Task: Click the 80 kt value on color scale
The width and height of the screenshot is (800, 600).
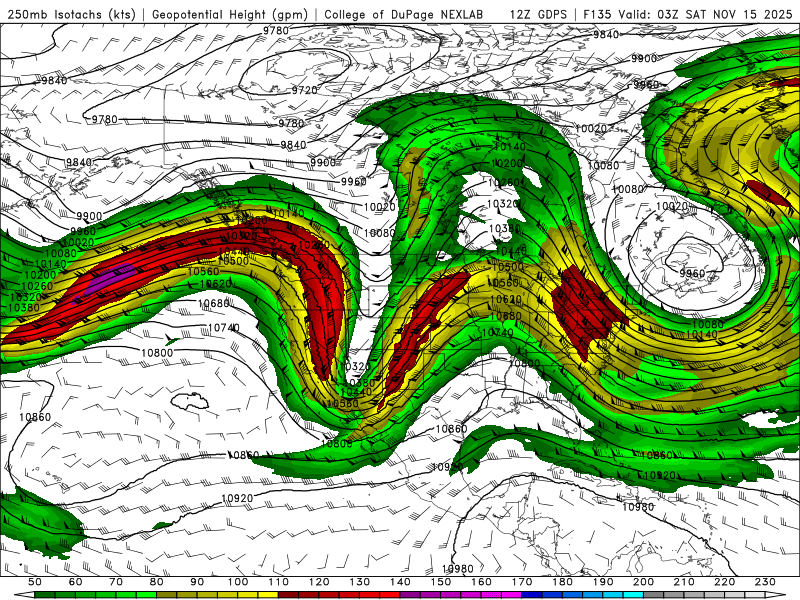Action: click(x=157, y=582)
